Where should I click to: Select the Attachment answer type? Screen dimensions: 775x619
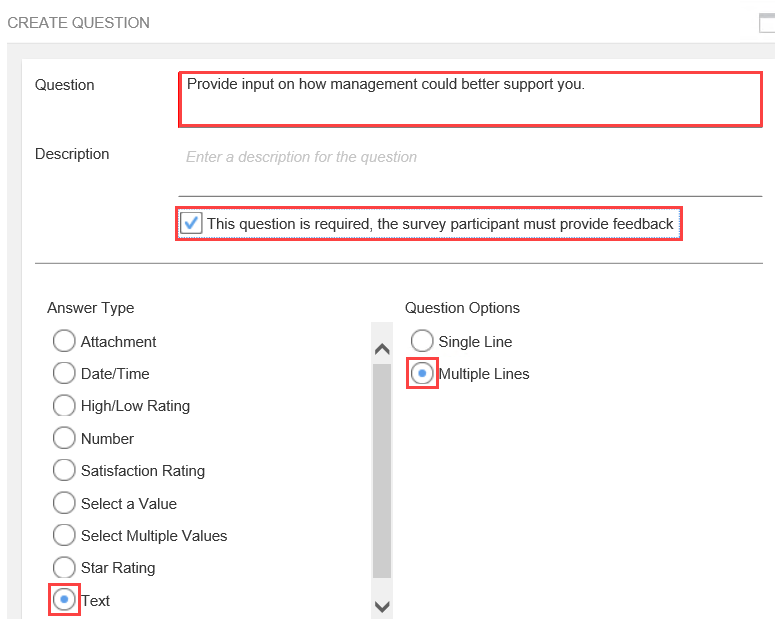[64, 341]
